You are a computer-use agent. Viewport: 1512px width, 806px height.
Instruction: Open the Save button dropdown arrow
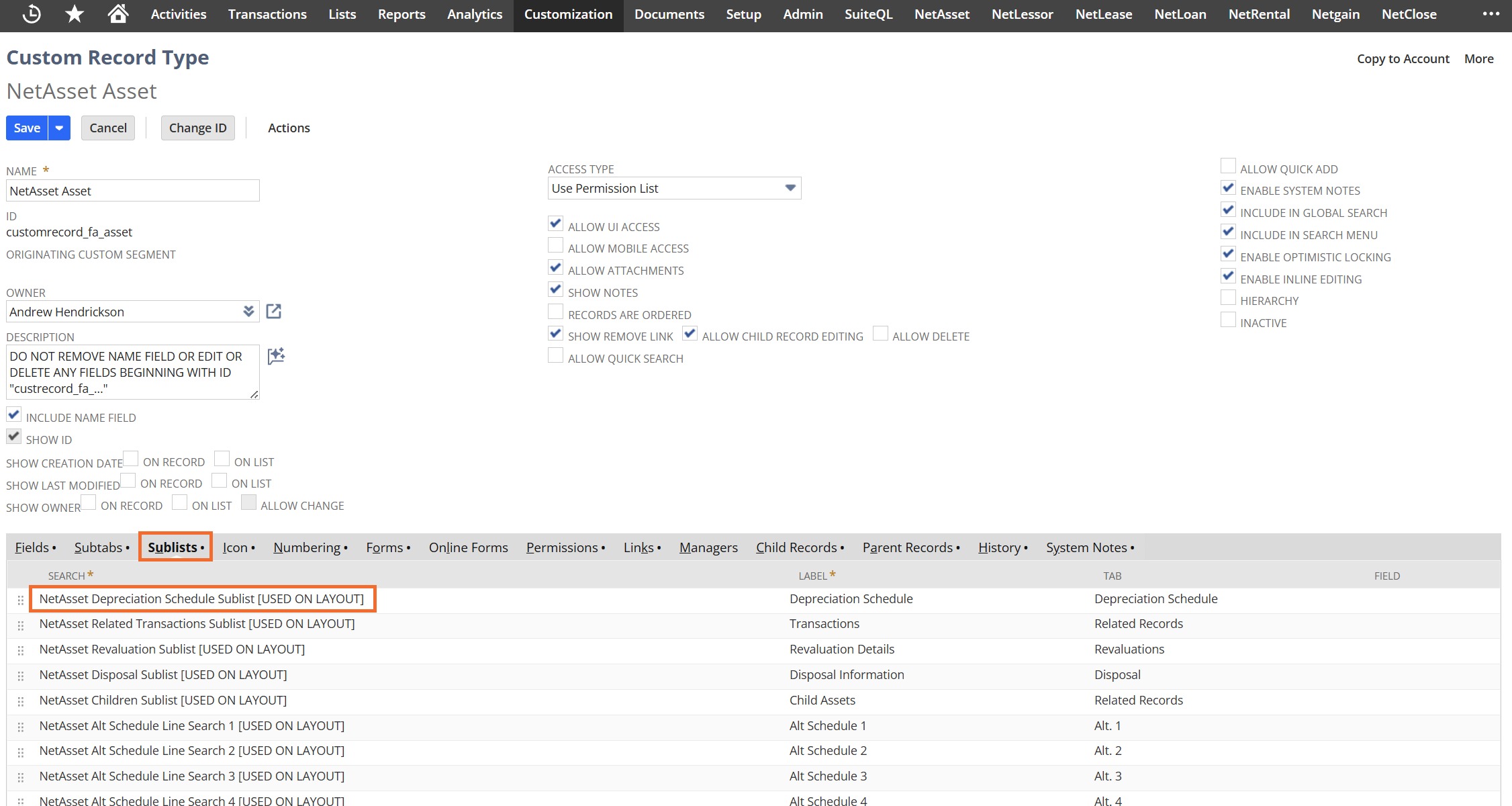(x=59, y=128)
